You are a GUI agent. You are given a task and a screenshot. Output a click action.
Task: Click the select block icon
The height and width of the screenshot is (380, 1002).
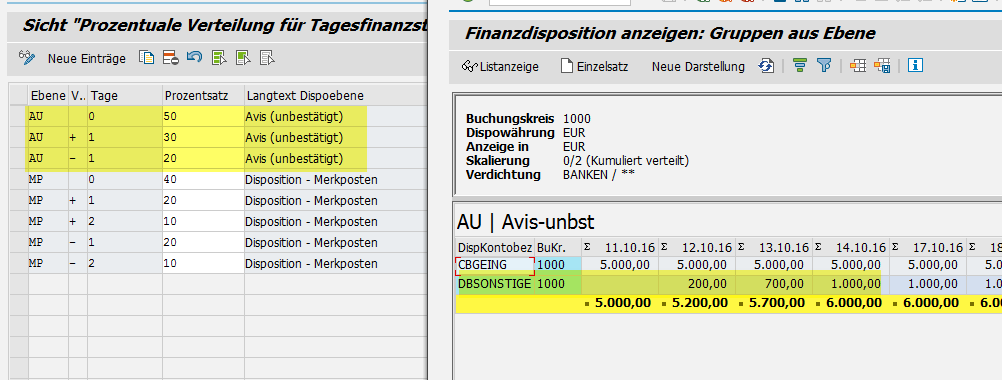243,58
